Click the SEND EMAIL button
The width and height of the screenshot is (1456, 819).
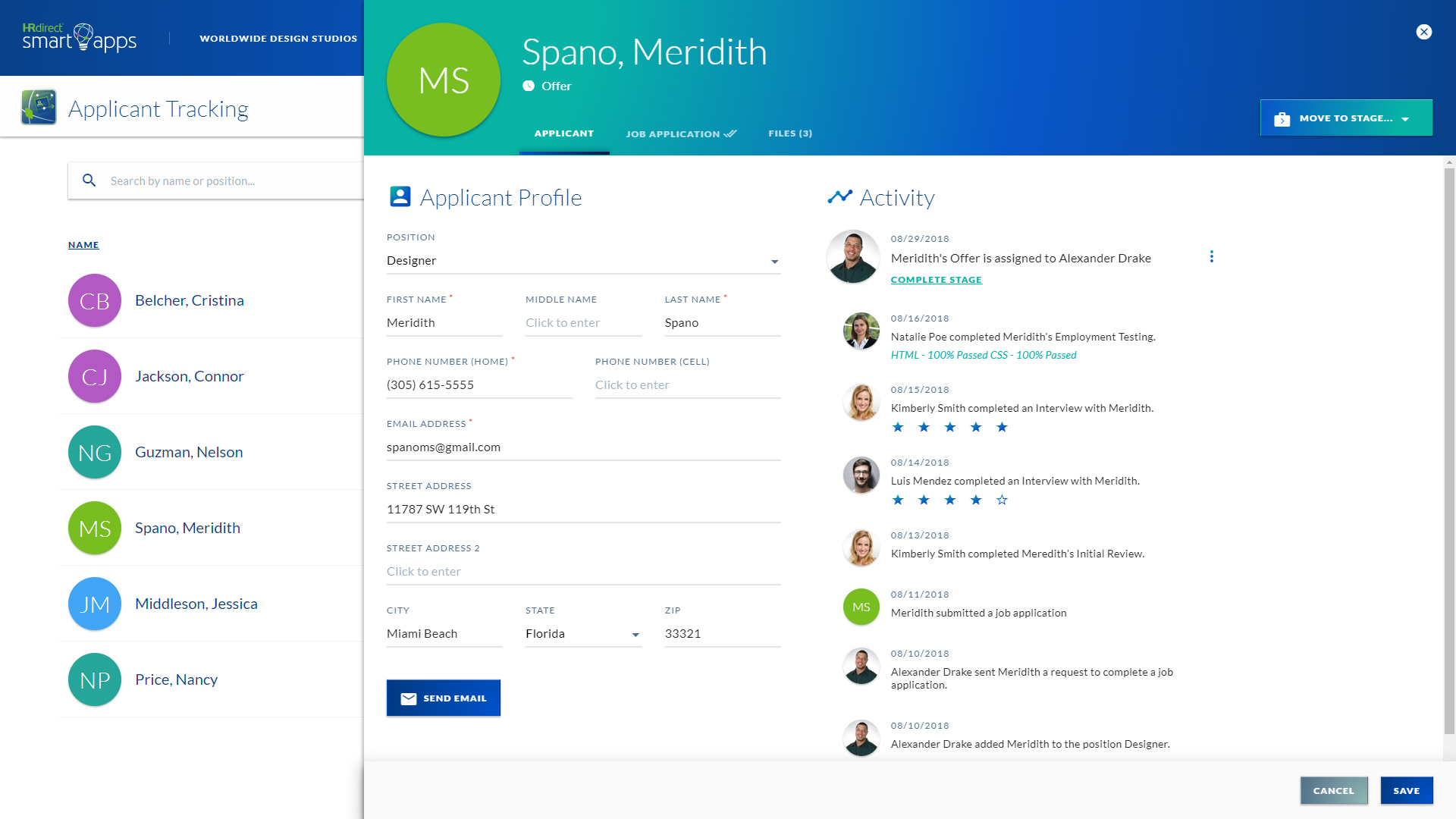click(x=443, y=698)
